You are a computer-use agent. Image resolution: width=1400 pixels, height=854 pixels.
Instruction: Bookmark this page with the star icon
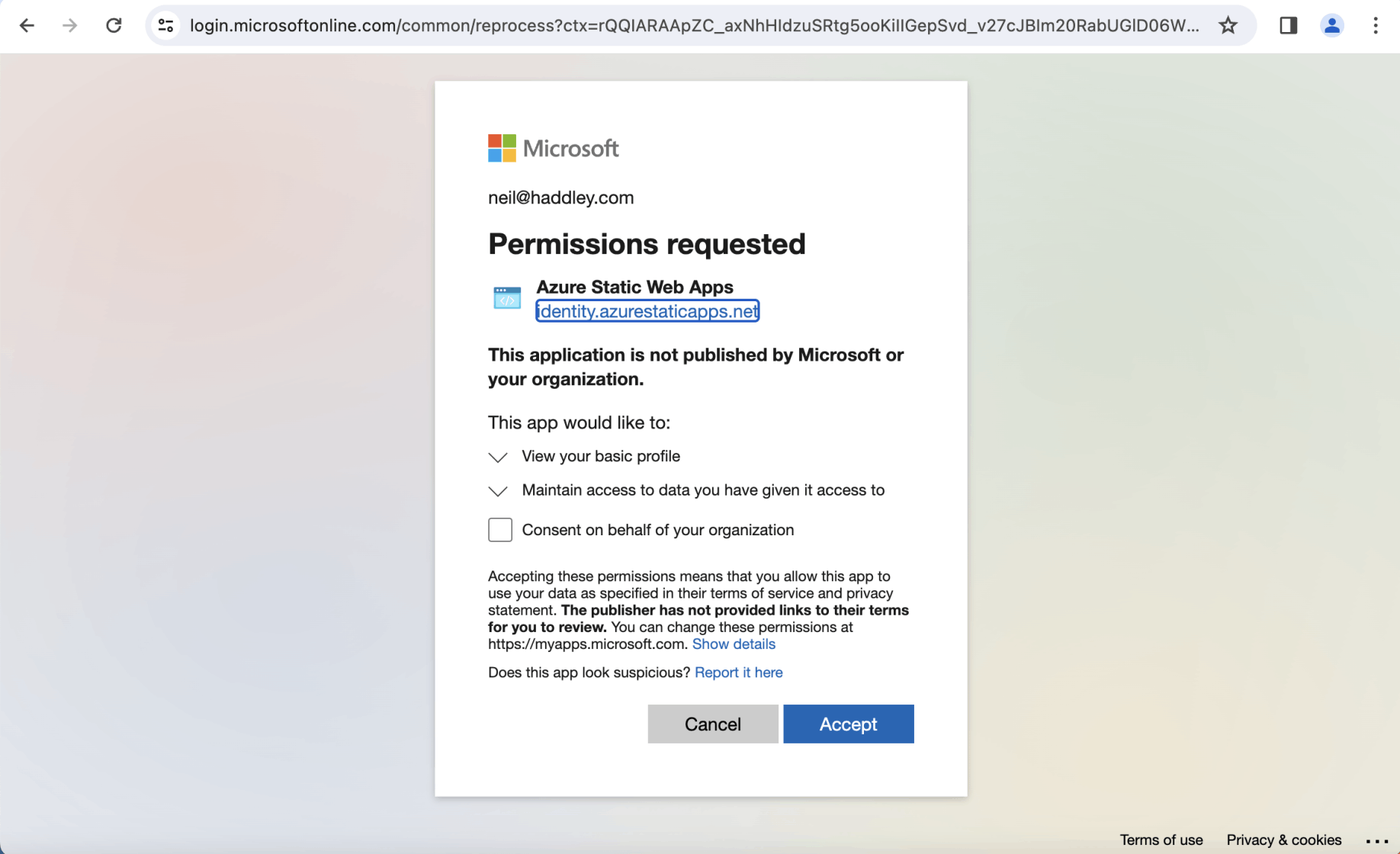click(1228, 26)
